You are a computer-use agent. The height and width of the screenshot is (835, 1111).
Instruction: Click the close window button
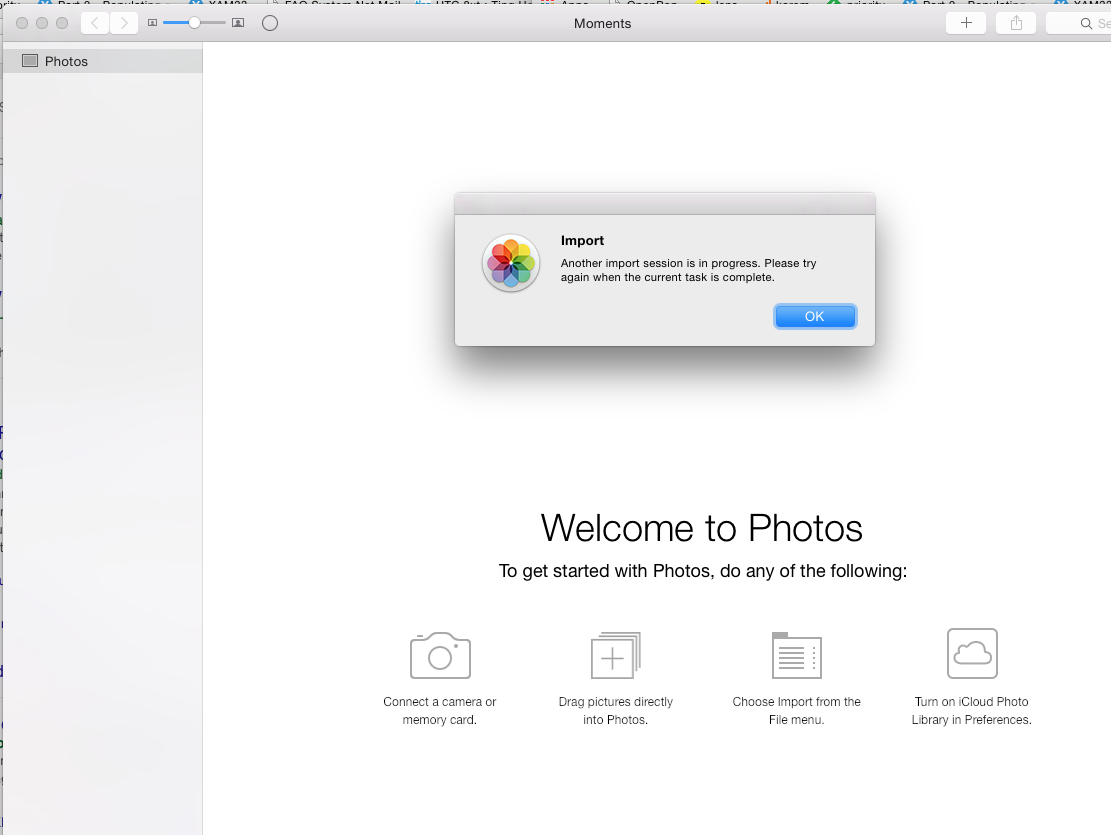tap(22, 23)
